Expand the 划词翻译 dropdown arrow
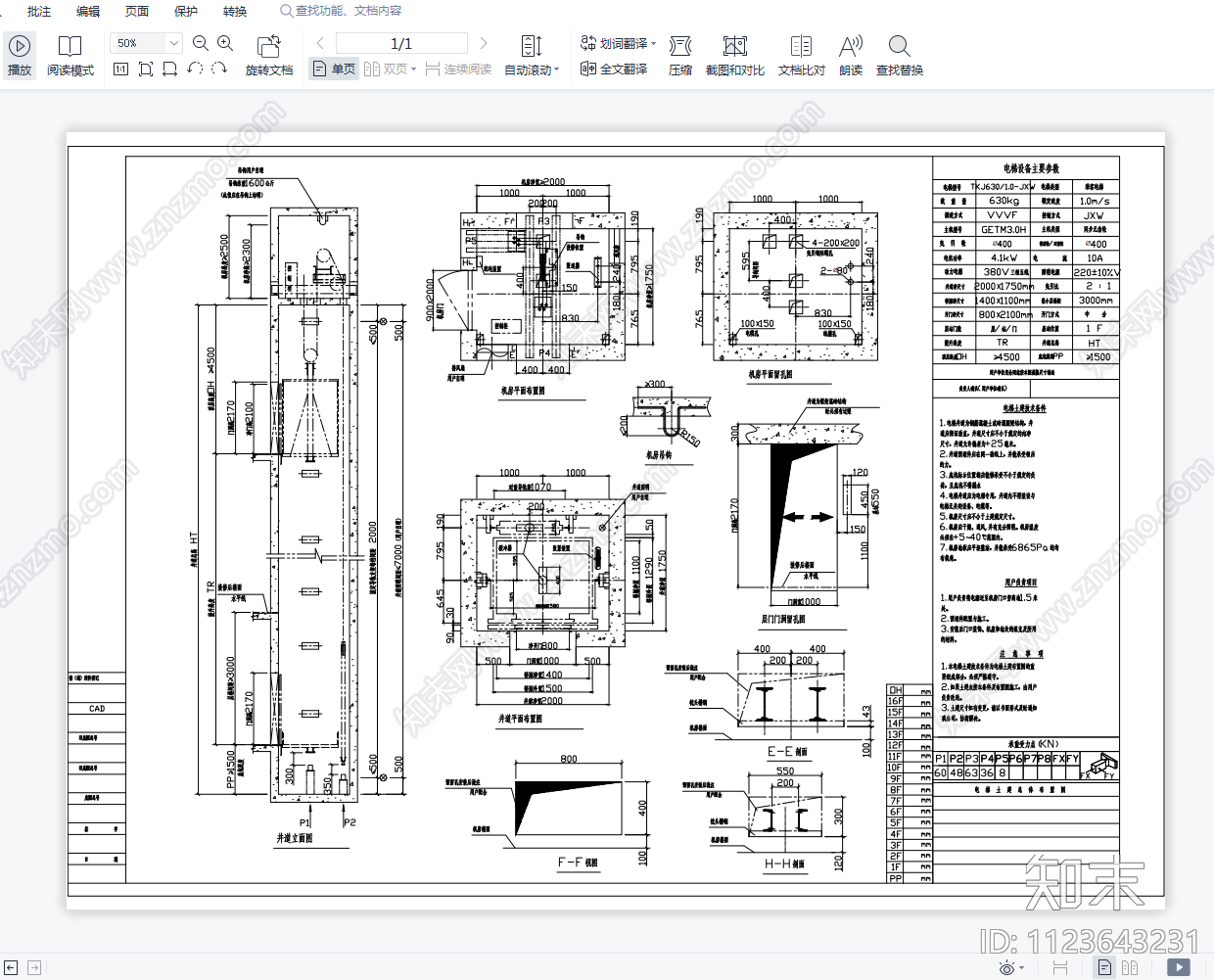Image resolution: width=1214 pixels, height=980 pixels. point(653,43)
